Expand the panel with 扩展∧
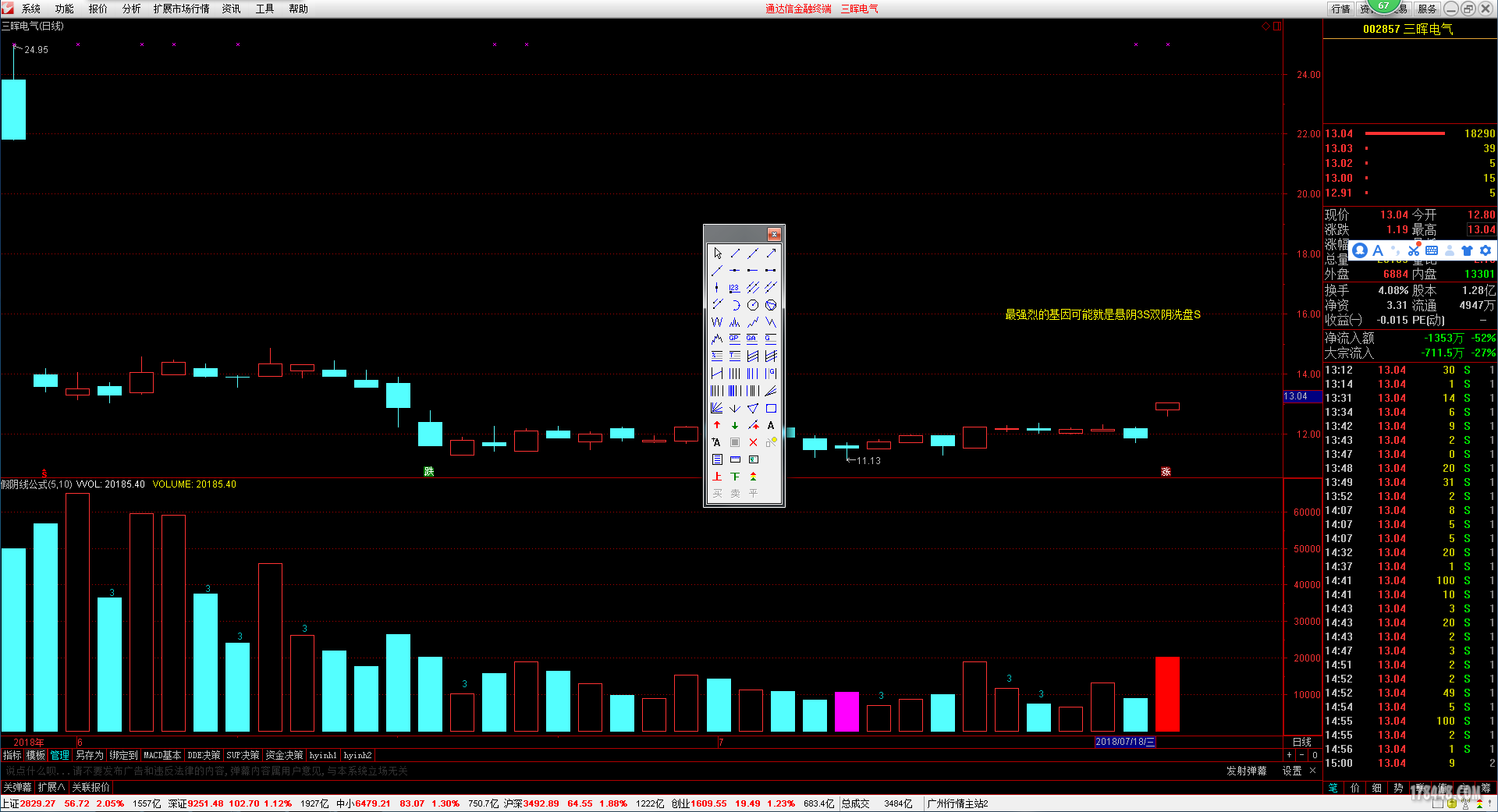The image size is (1498, 812). (51, 787)
